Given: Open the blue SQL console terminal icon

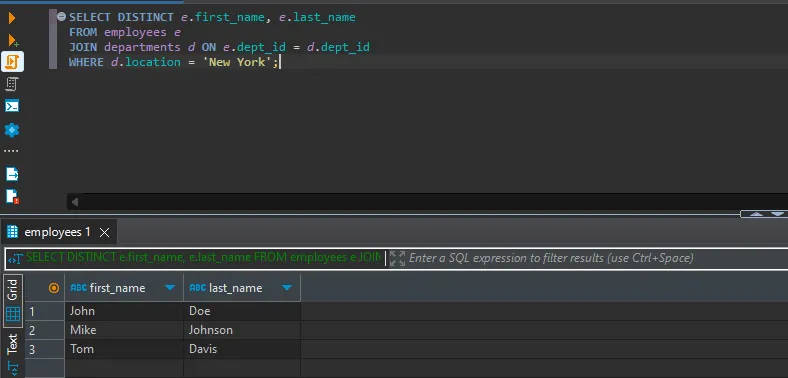Looking at the screenshot, I should pos(12,106).
